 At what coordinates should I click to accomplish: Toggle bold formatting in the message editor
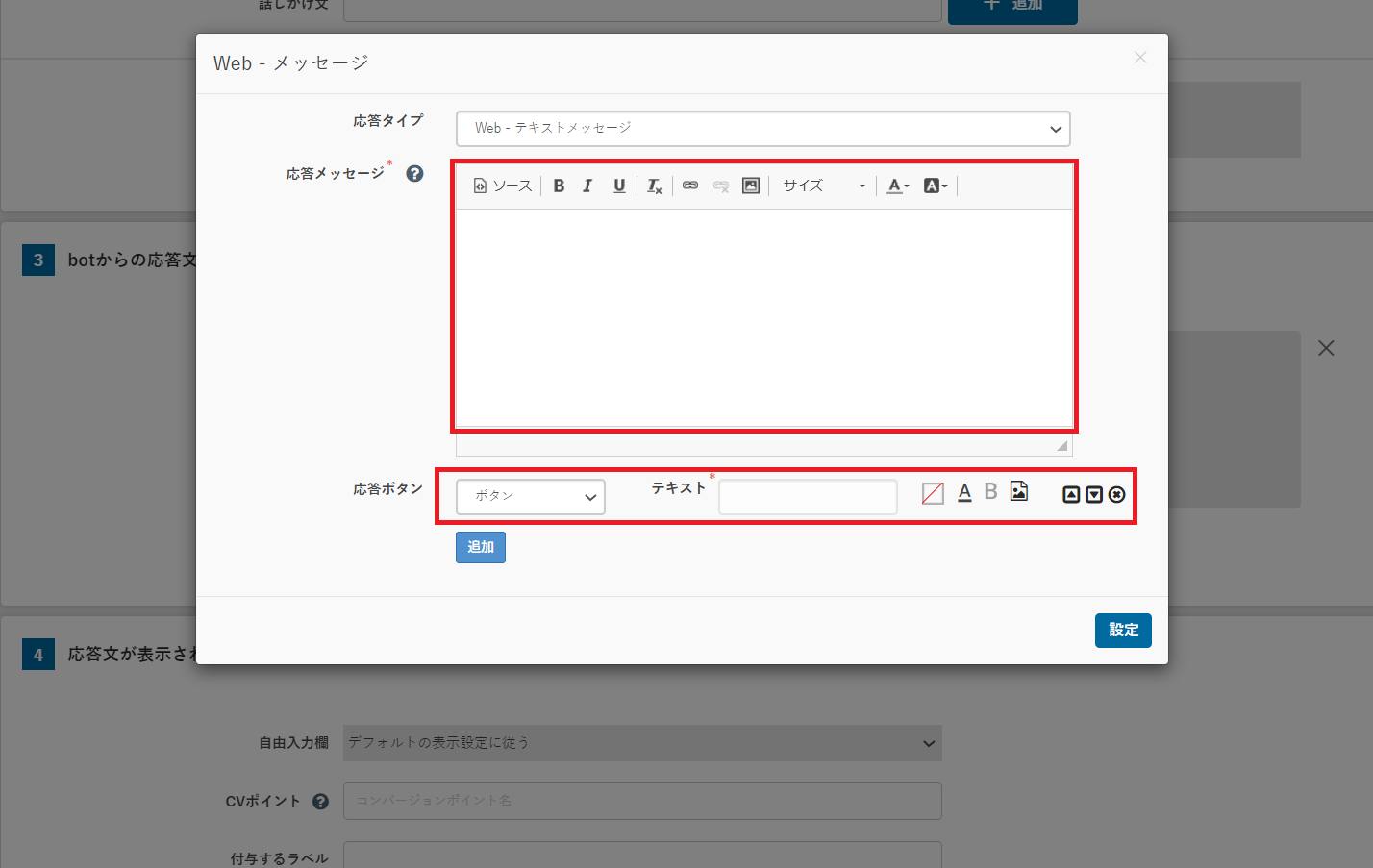tap(559, 186)
